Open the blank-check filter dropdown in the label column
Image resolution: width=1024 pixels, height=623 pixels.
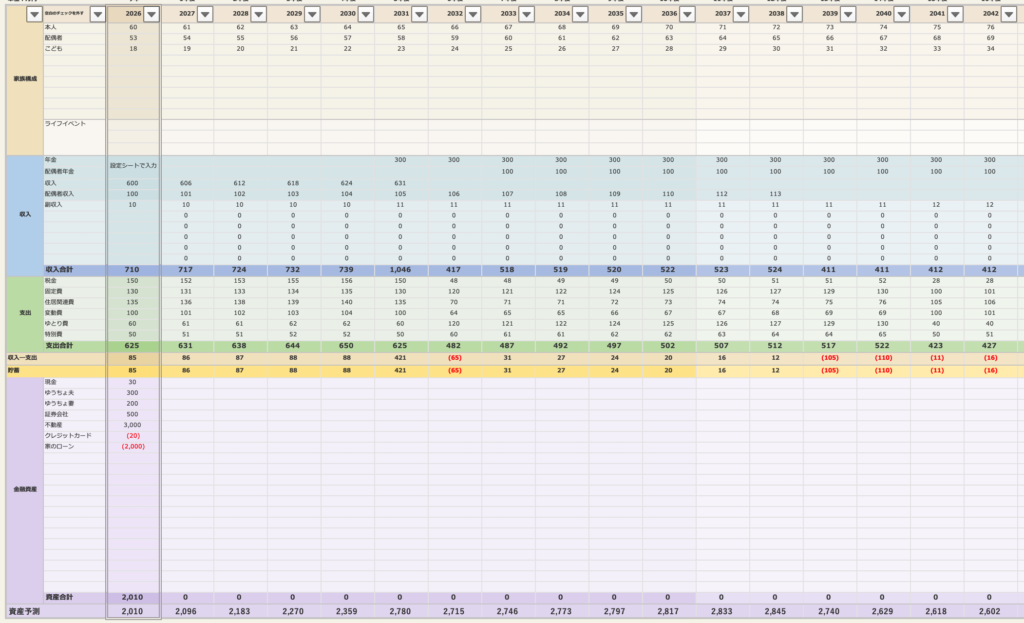point(97,14)
